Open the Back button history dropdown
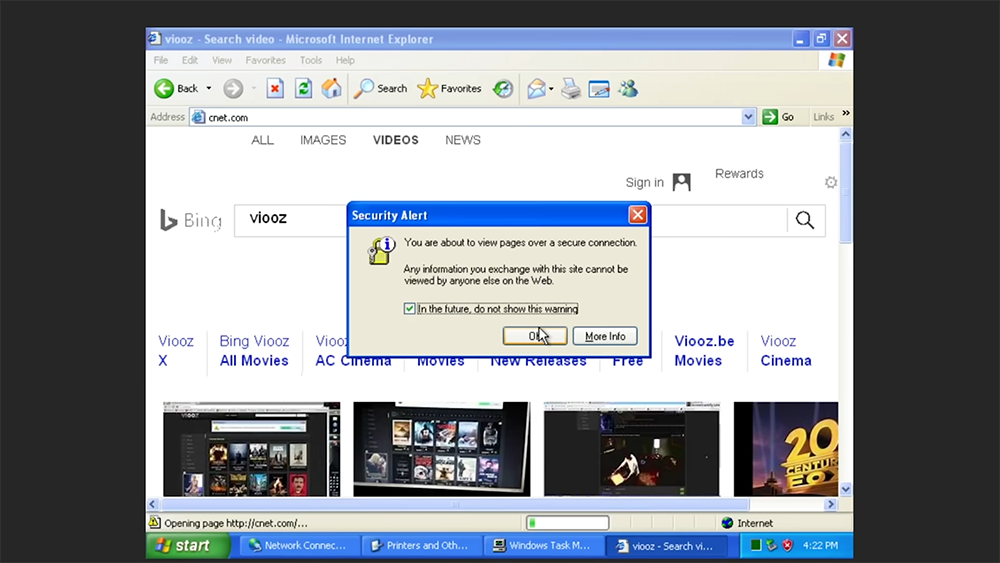The width and height of the screenshot is (1000, 563). (209, 89)
